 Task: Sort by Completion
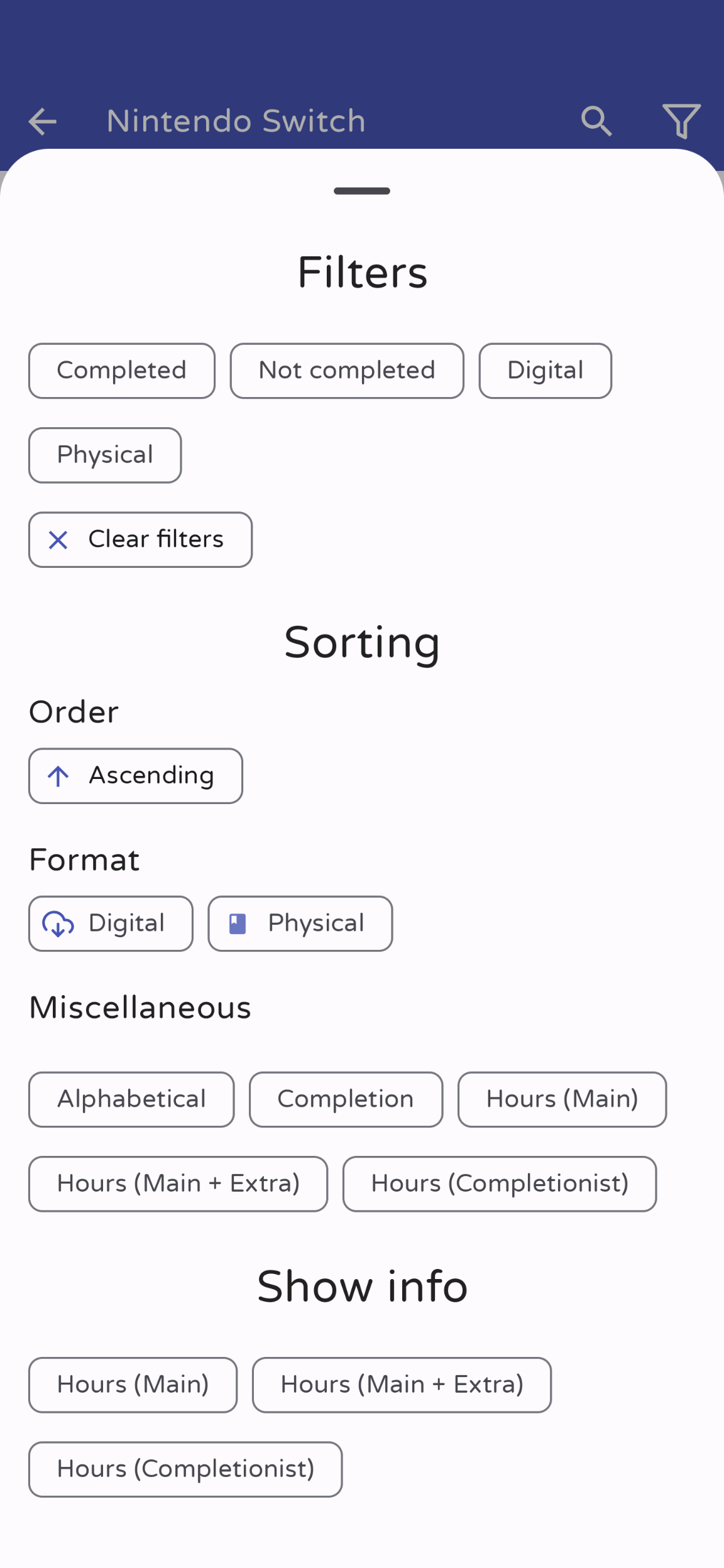pyautogui.click(x=346, y=1099)
